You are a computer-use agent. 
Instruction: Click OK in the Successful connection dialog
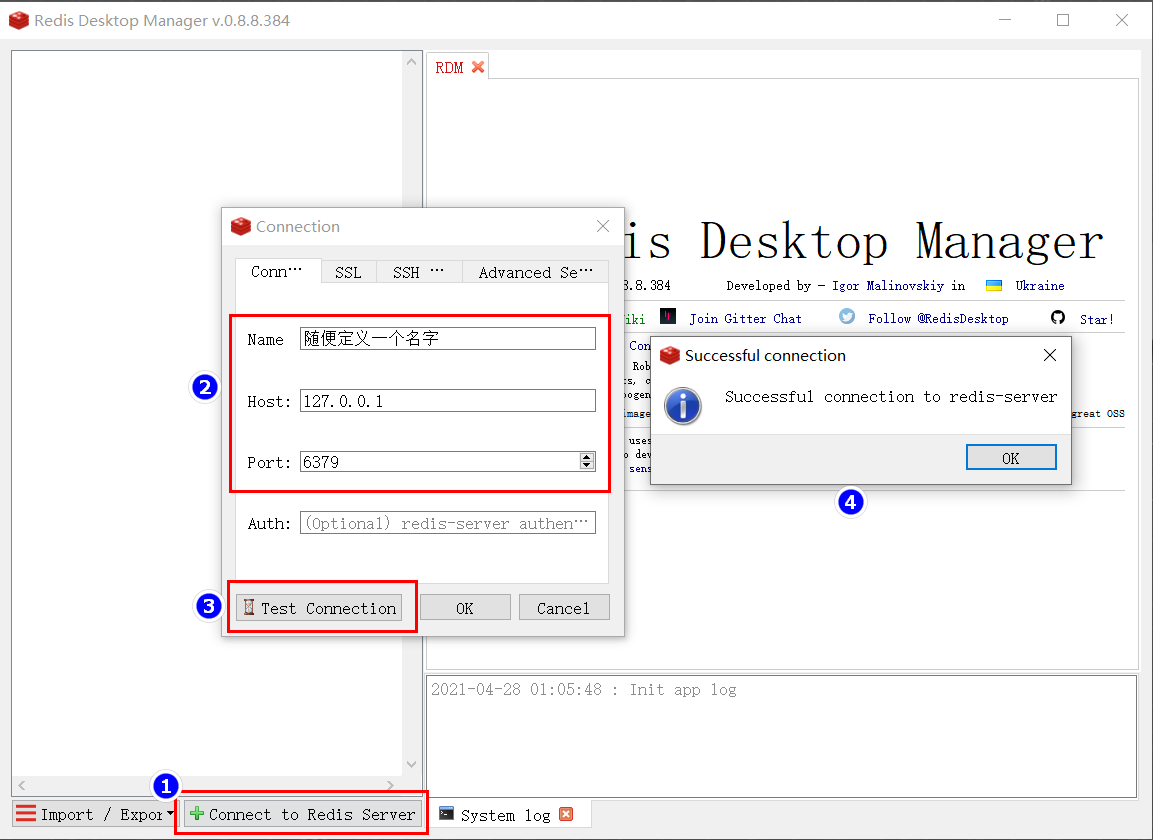click(x=1010, y=456)
